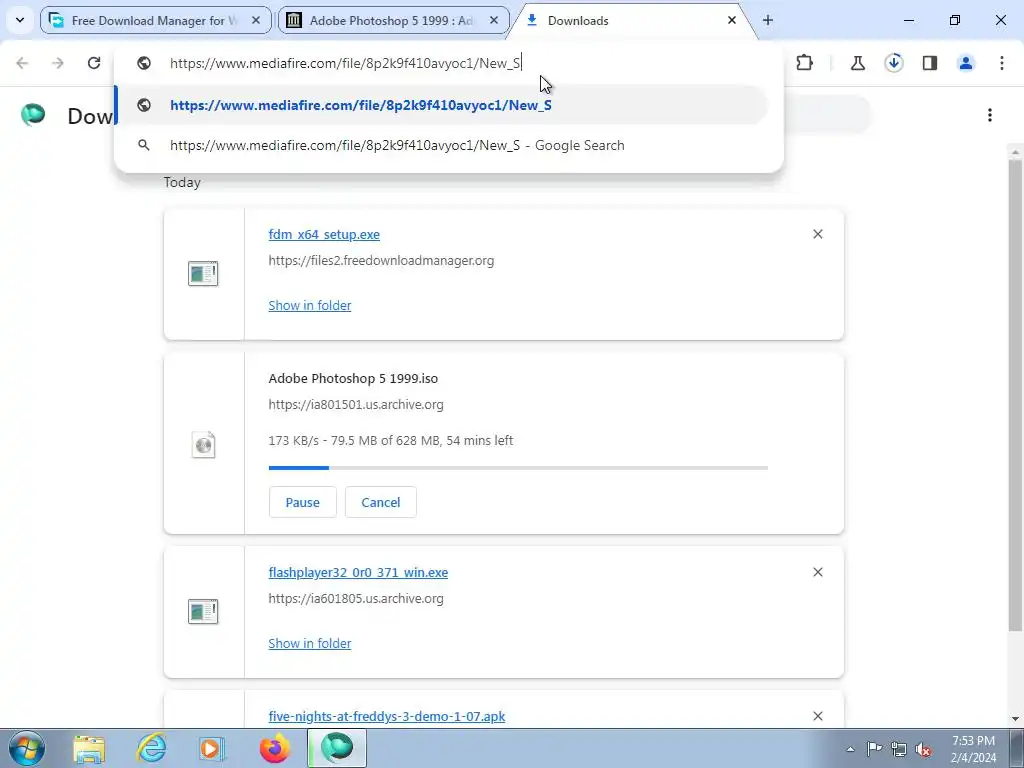The image size is (1024, 768).
Task: Open flashplayer32_0r0_371_win.exe file link
Action: tap(358, 573)
